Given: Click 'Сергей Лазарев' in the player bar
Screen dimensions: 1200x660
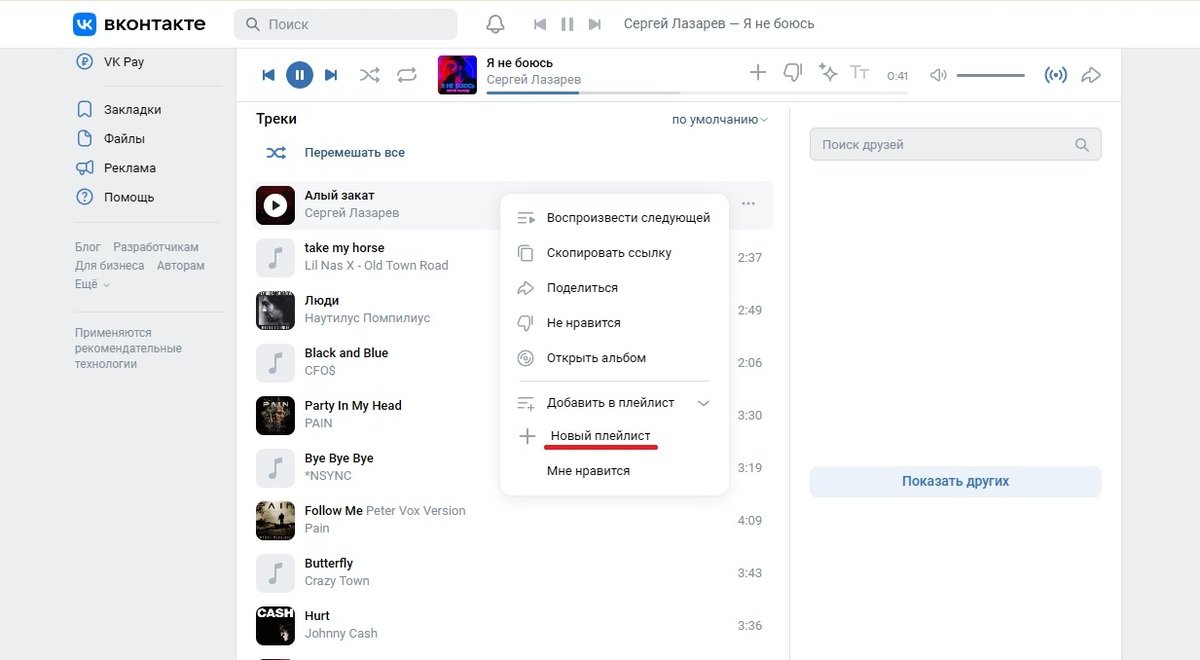Looking at the screenshot, I should pos(534,80).
